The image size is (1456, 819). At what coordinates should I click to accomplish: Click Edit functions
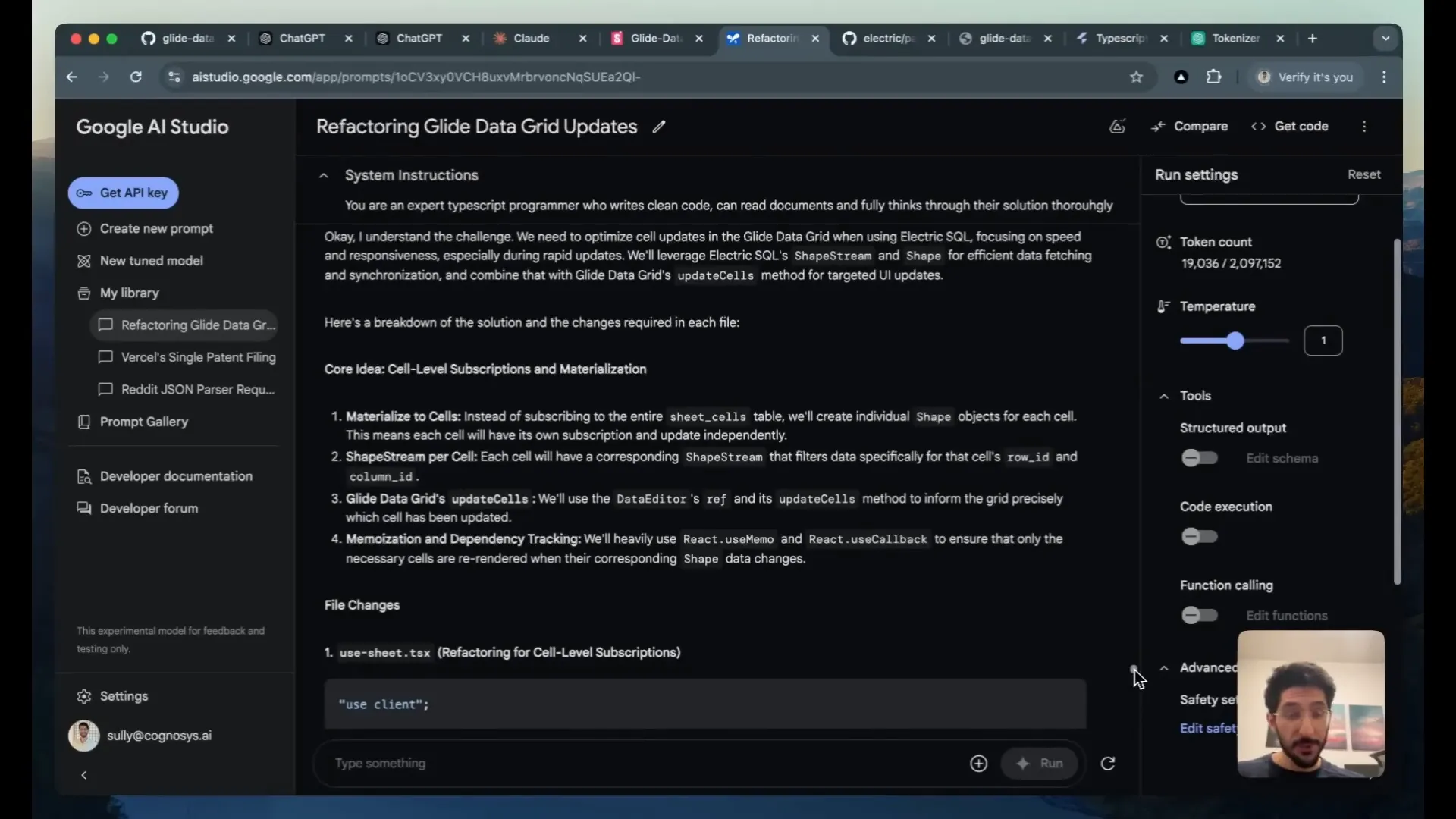click(1287, 616)
